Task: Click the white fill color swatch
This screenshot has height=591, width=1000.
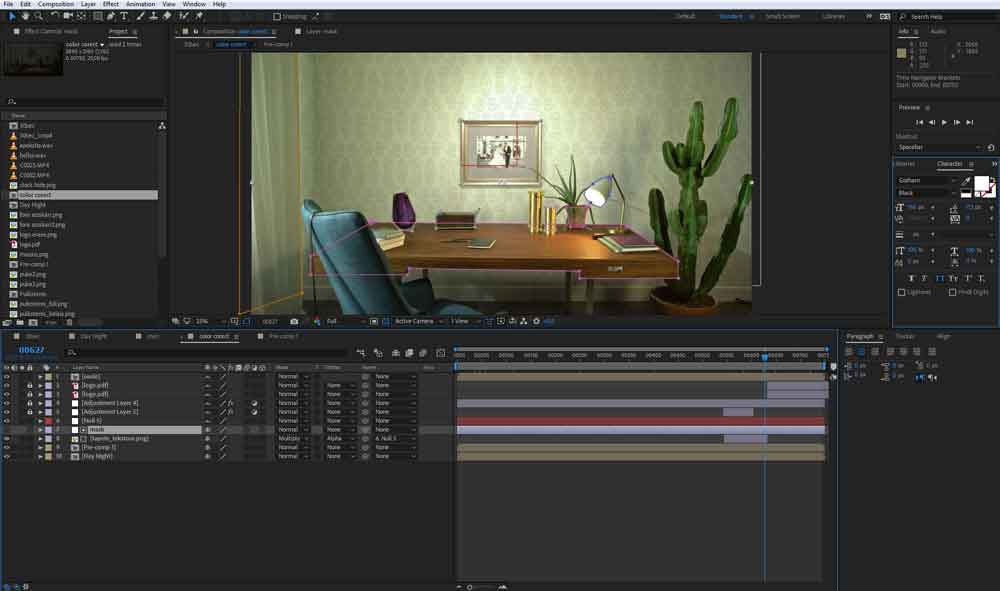Action: [981, 183]
